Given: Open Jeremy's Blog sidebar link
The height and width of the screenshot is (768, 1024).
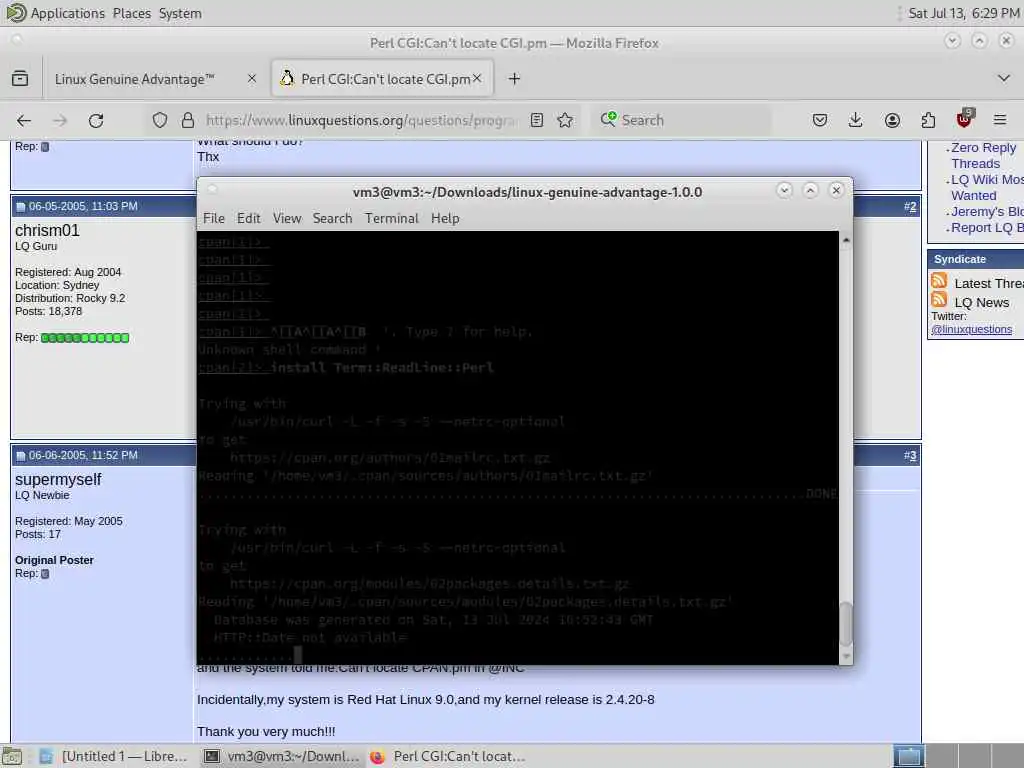Looking at the screenshot, I should (x=987, y=212).
